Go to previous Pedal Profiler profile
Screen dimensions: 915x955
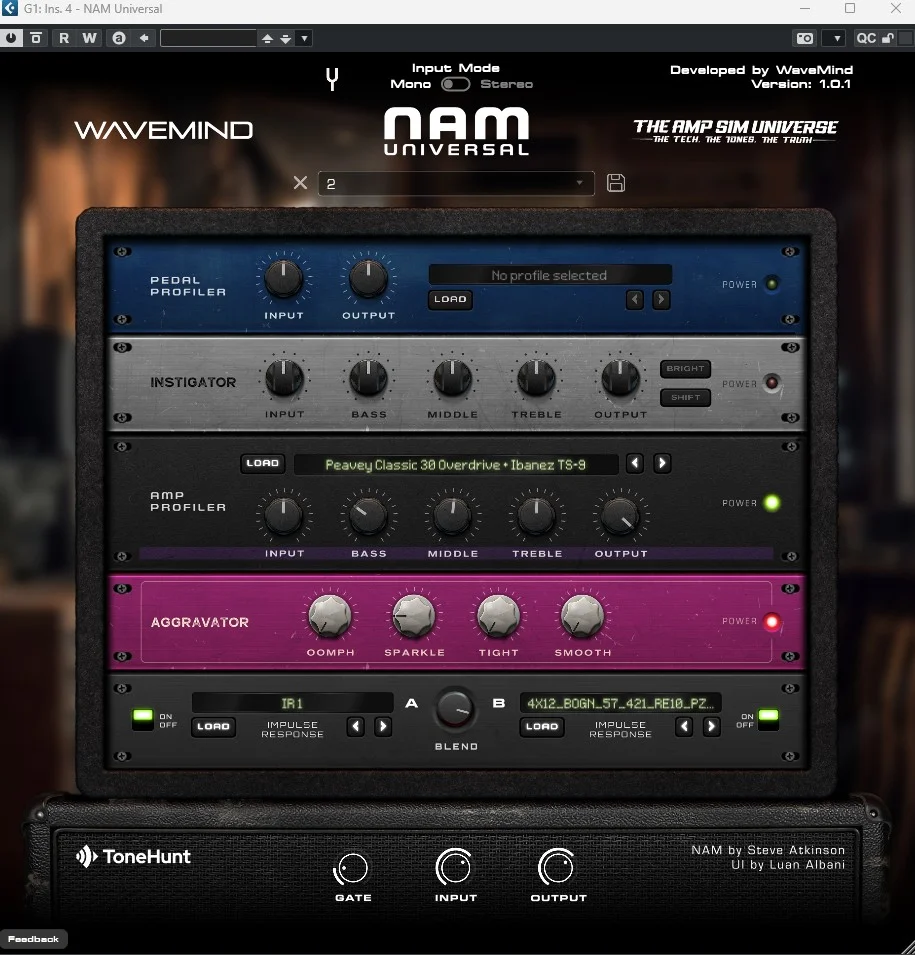click(x=635, y=299)
